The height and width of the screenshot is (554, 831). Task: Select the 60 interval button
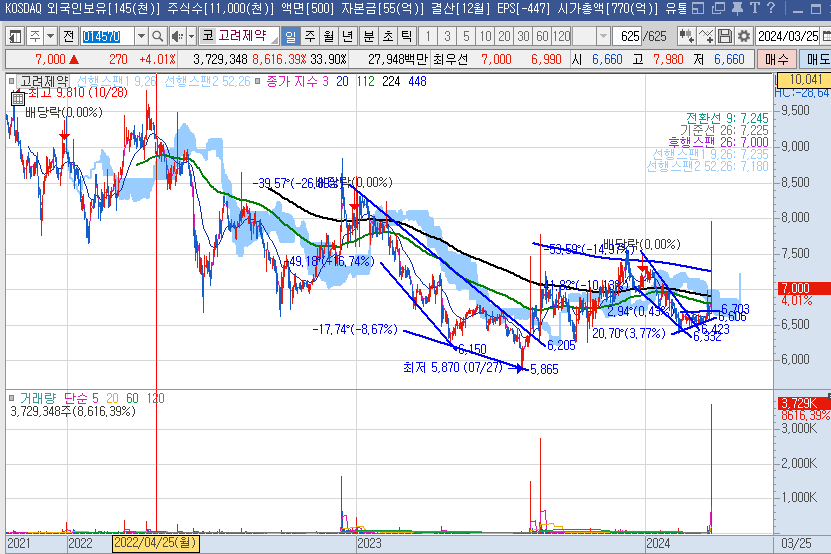point(542,36)
